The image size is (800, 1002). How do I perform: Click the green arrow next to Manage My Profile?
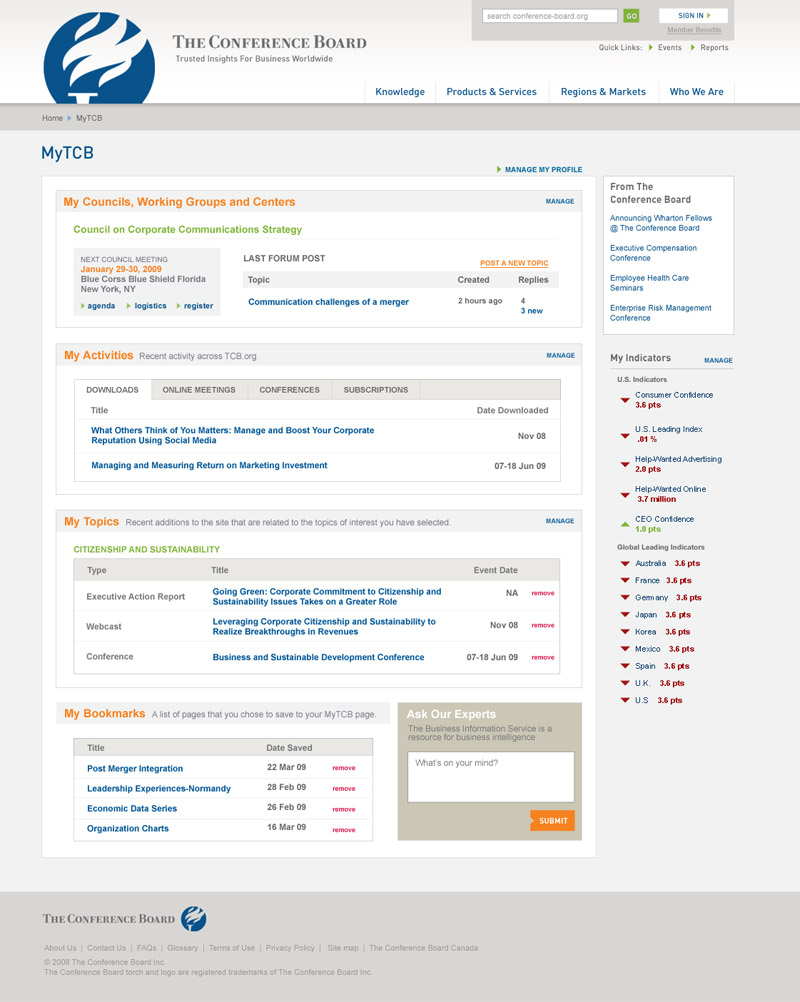[x=499, y=170]
